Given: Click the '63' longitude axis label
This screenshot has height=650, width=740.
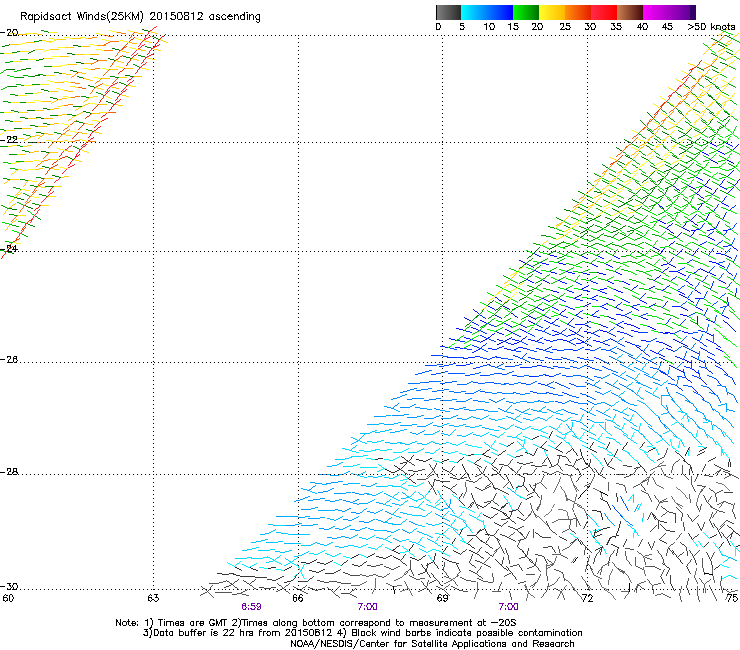Looking at the screenshot, I should (153, 598).
